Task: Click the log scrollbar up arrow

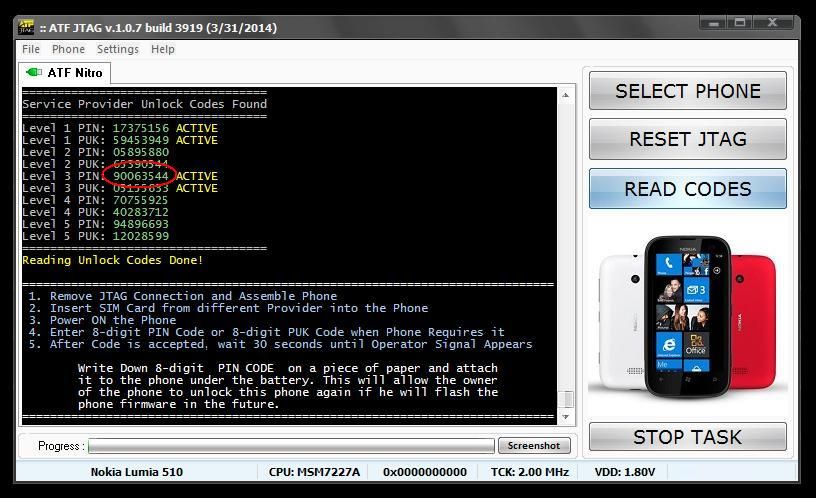Action: [x=566, y=95]
